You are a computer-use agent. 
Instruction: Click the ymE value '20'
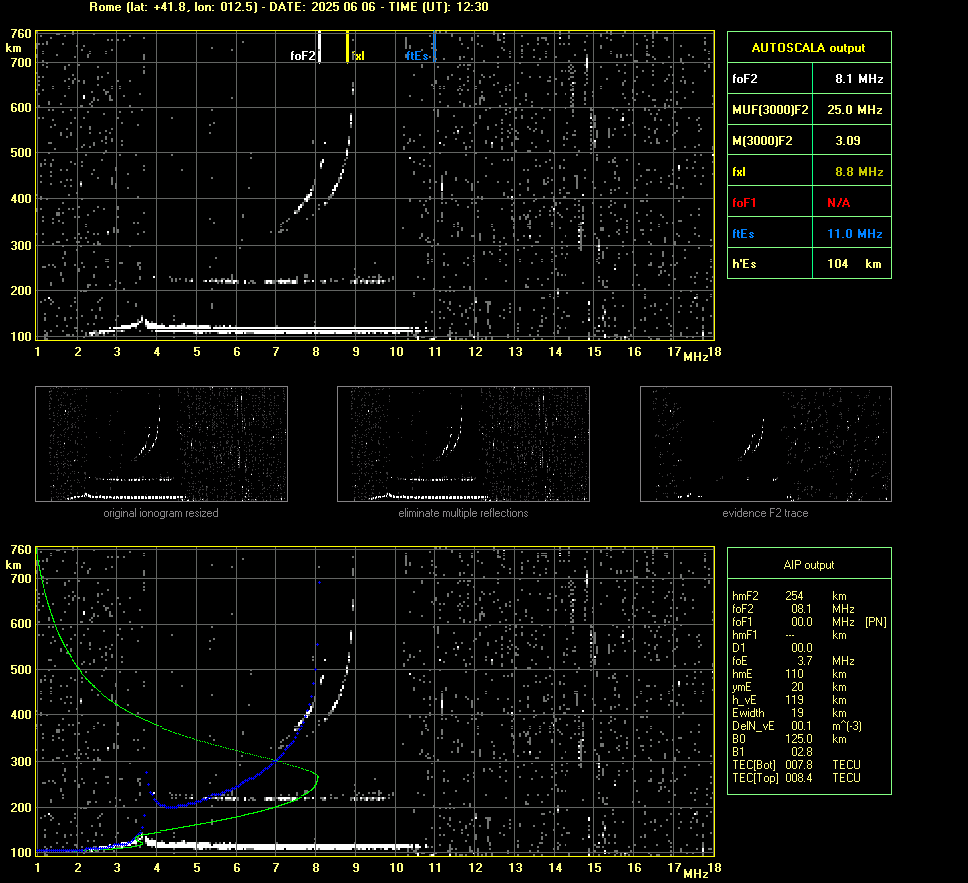[x=797, y=687]
